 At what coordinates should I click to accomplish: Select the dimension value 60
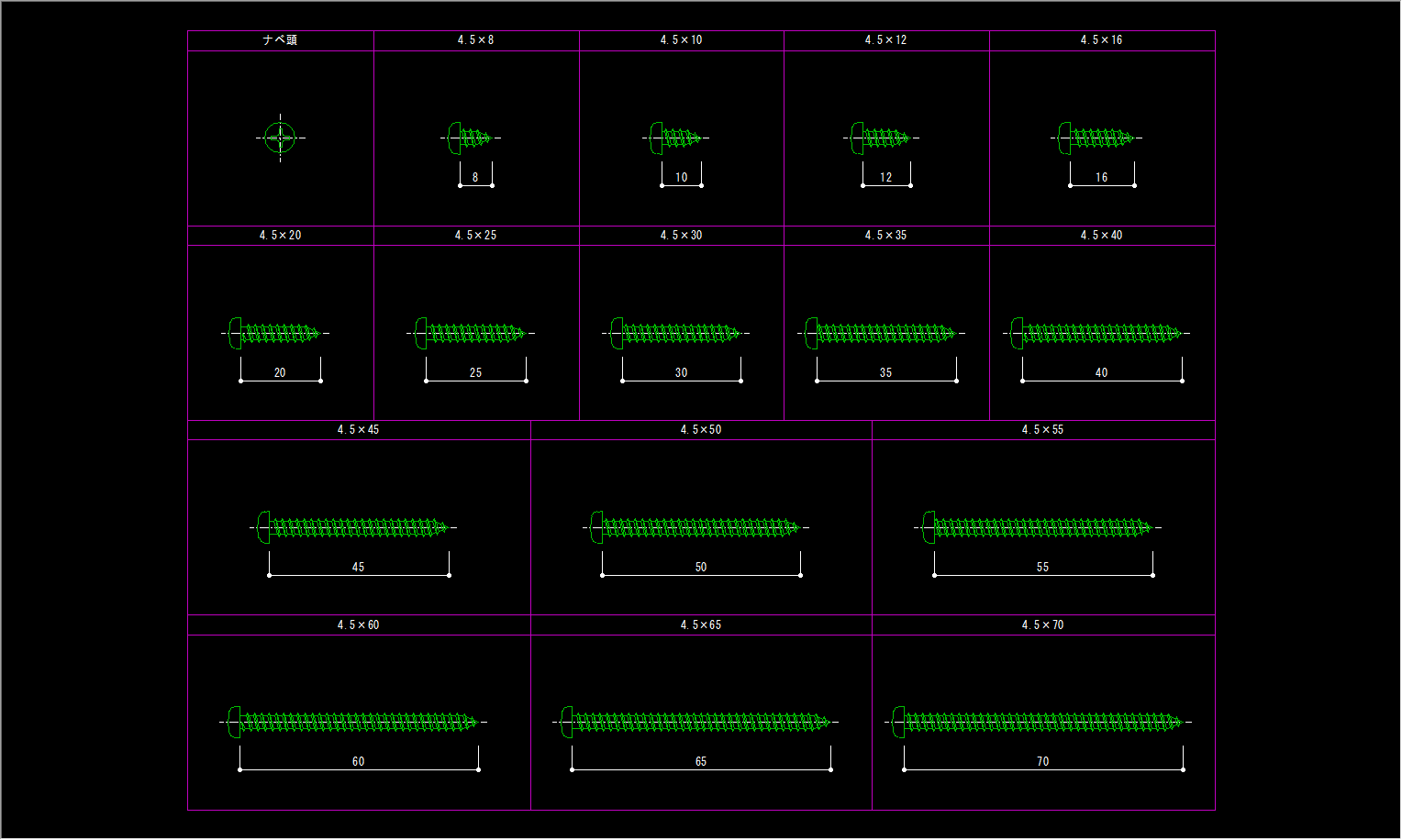[358, 762]
